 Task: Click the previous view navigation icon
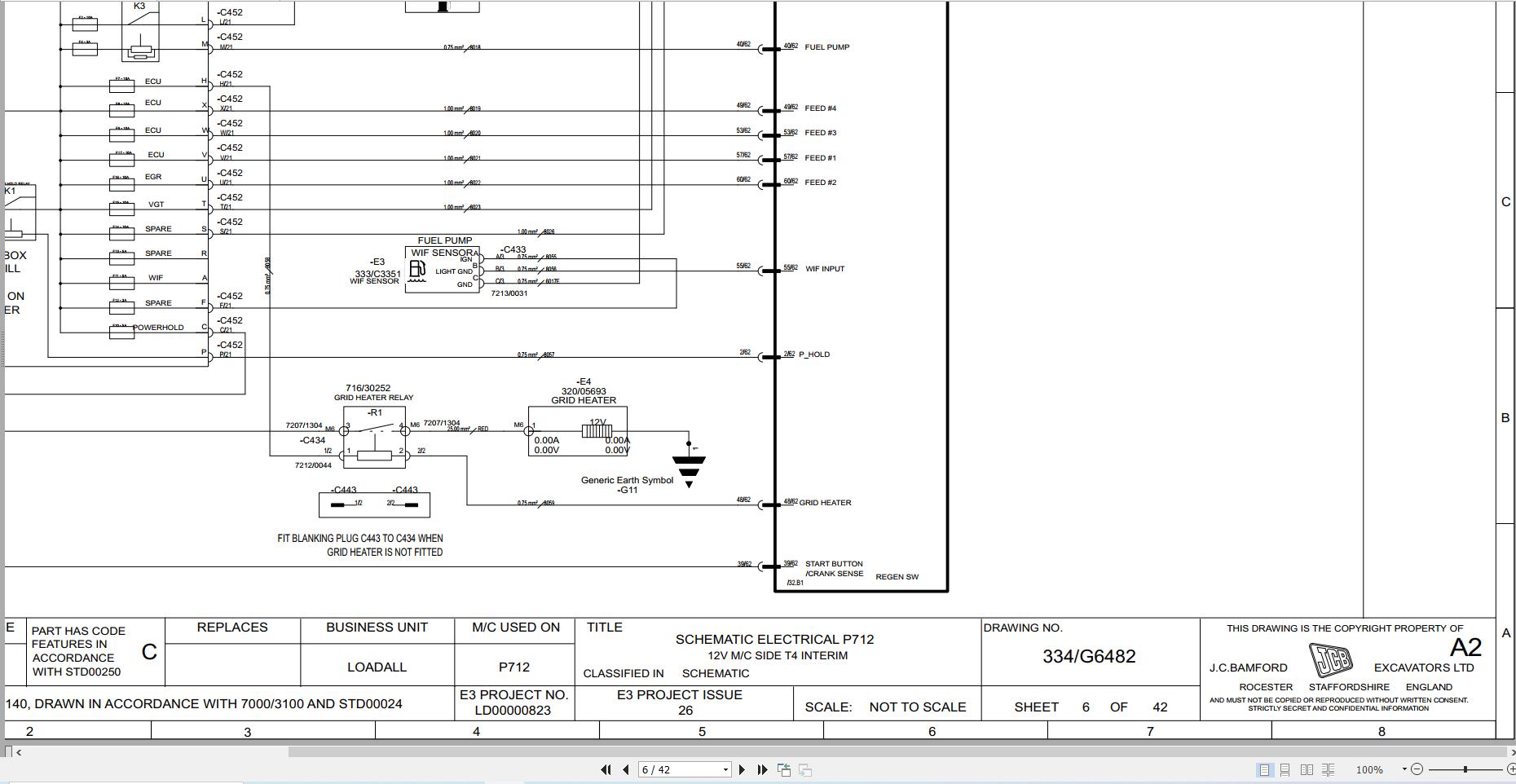click(x=784, y=769)
